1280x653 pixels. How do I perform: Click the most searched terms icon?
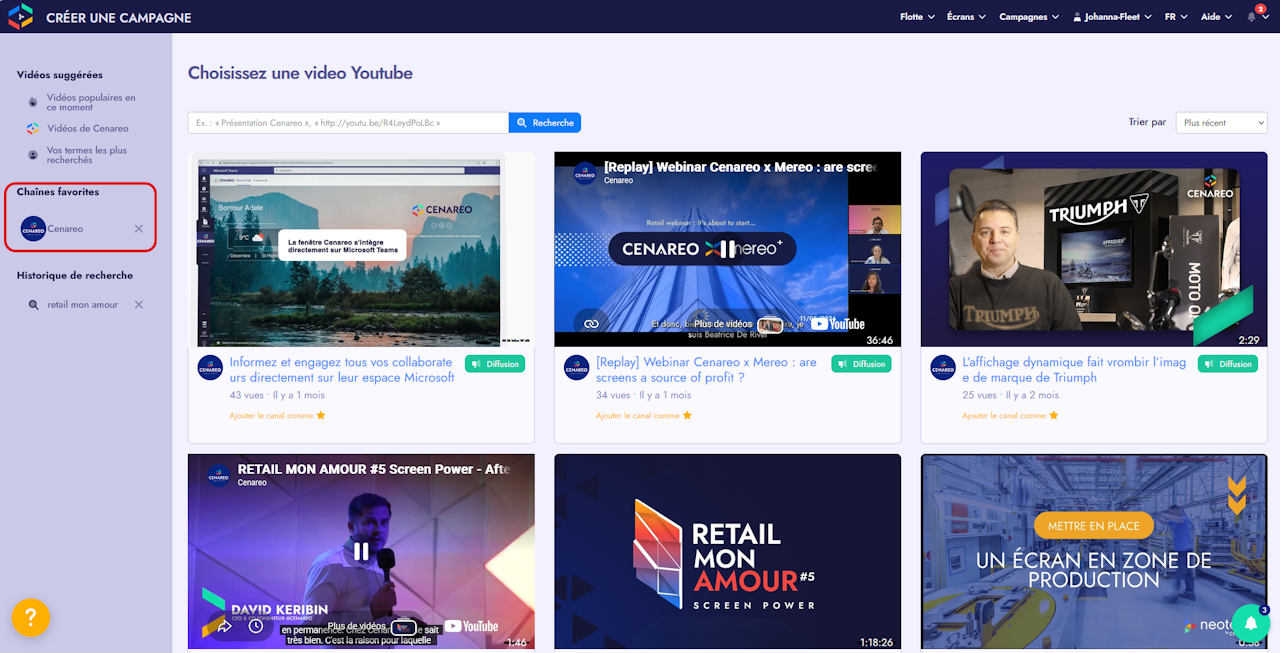33,155
